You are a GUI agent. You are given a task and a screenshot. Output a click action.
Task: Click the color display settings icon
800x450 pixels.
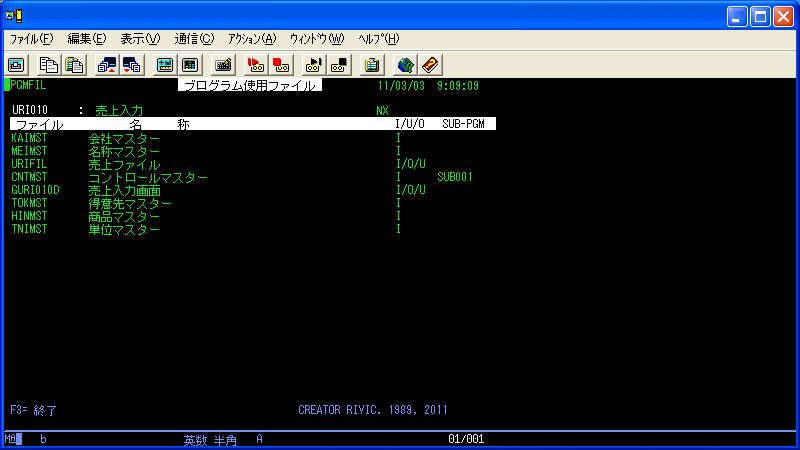point(165,65)
